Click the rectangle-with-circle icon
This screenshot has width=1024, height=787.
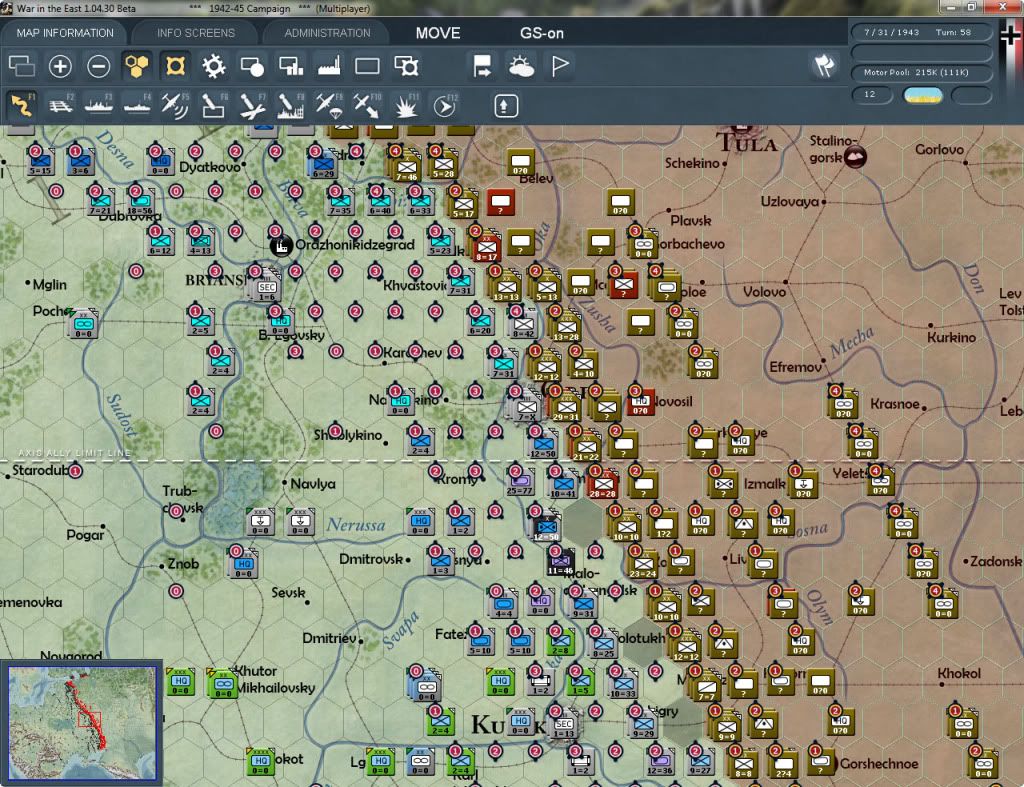tap(251, 66)
